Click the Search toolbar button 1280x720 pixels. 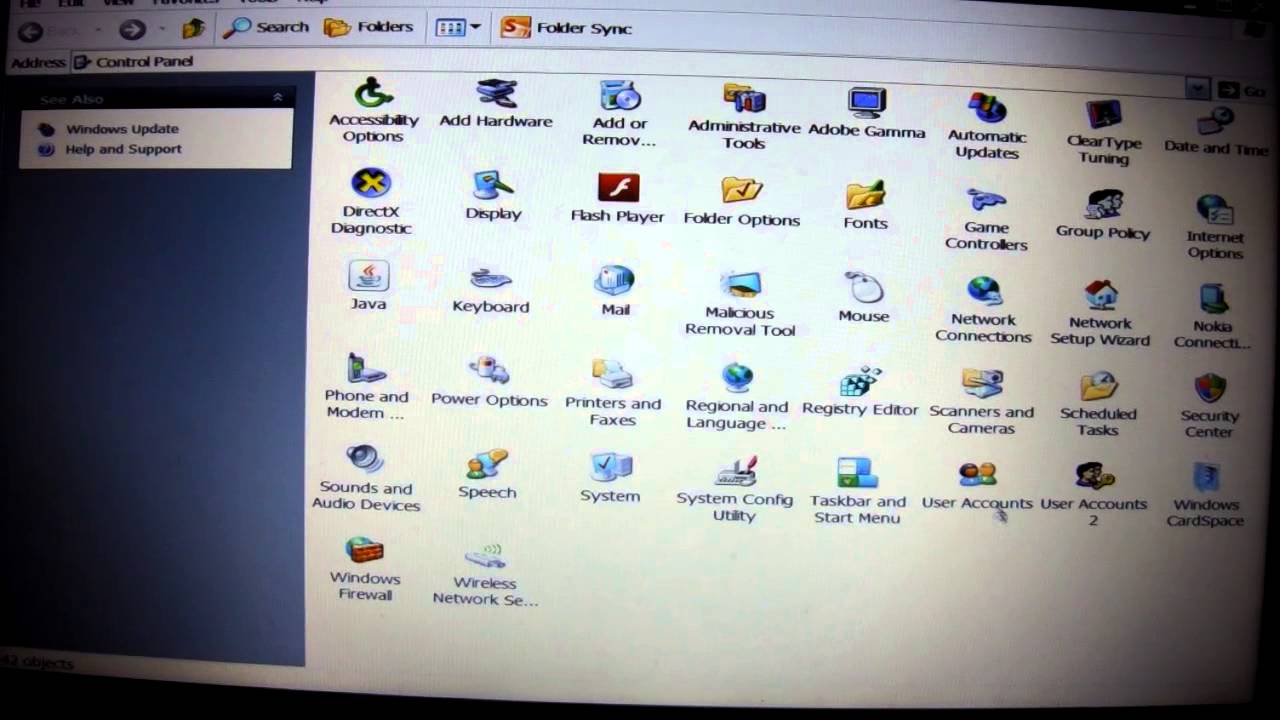(266, 27)
